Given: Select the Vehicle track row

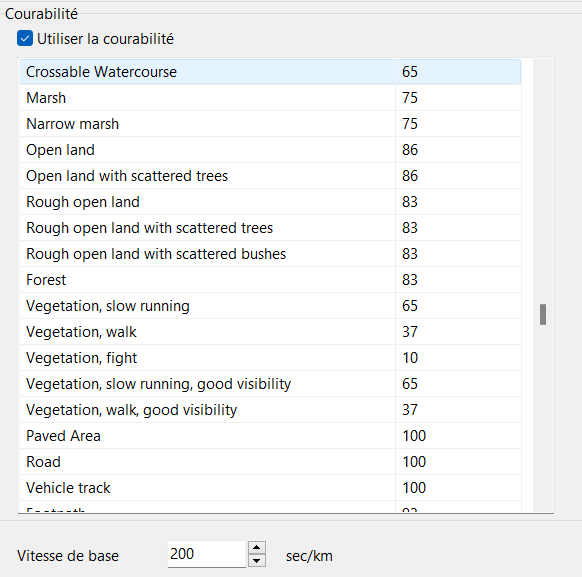Looking at the screenshot, I should click(x=270, y=488).
